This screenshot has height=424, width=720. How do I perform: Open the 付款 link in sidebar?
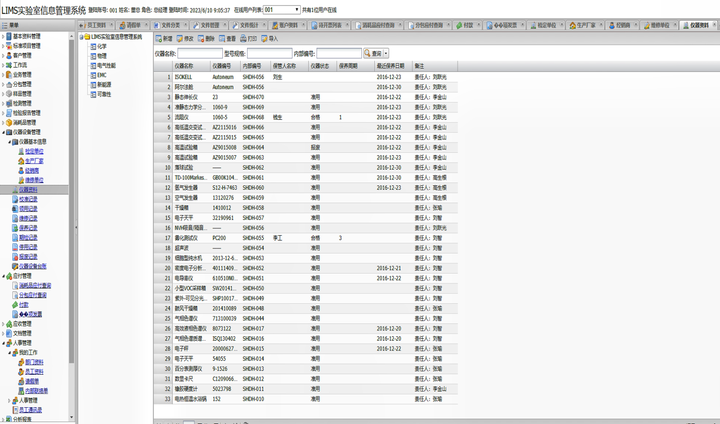pyautogui.click(x=24, y=305)
